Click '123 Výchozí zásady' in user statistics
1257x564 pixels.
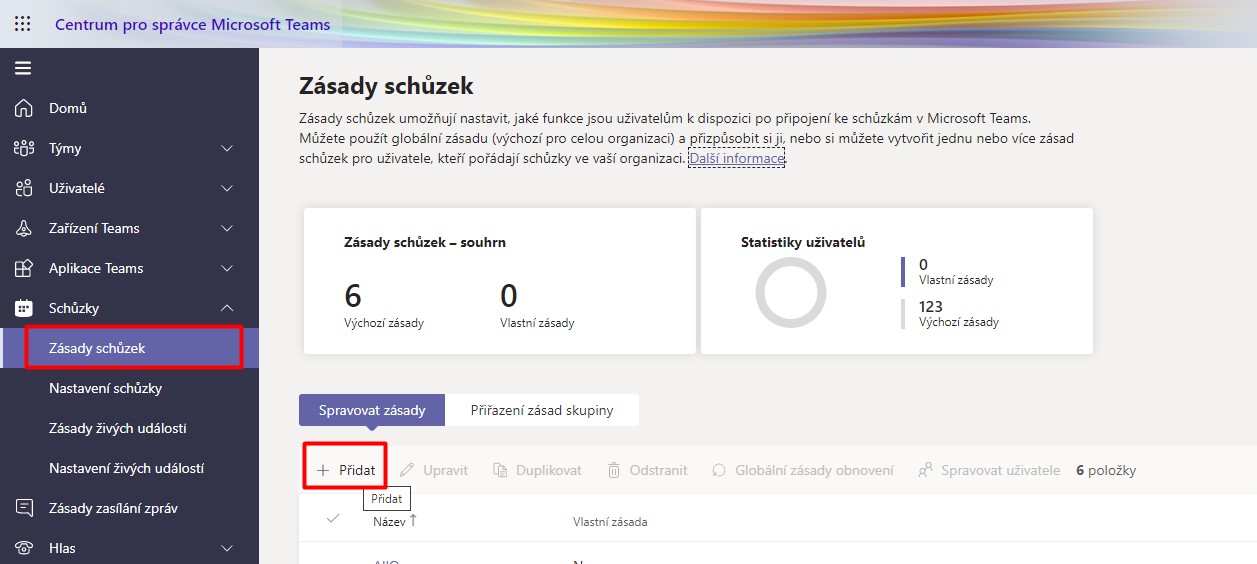[958, 314]
